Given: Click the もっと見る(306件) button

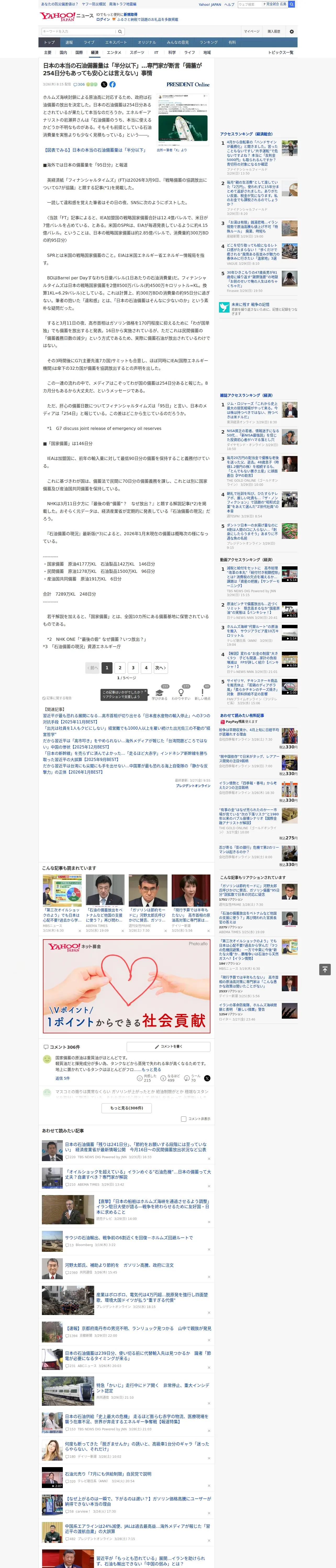Looking at the screenshot, I should (127, 1108).
